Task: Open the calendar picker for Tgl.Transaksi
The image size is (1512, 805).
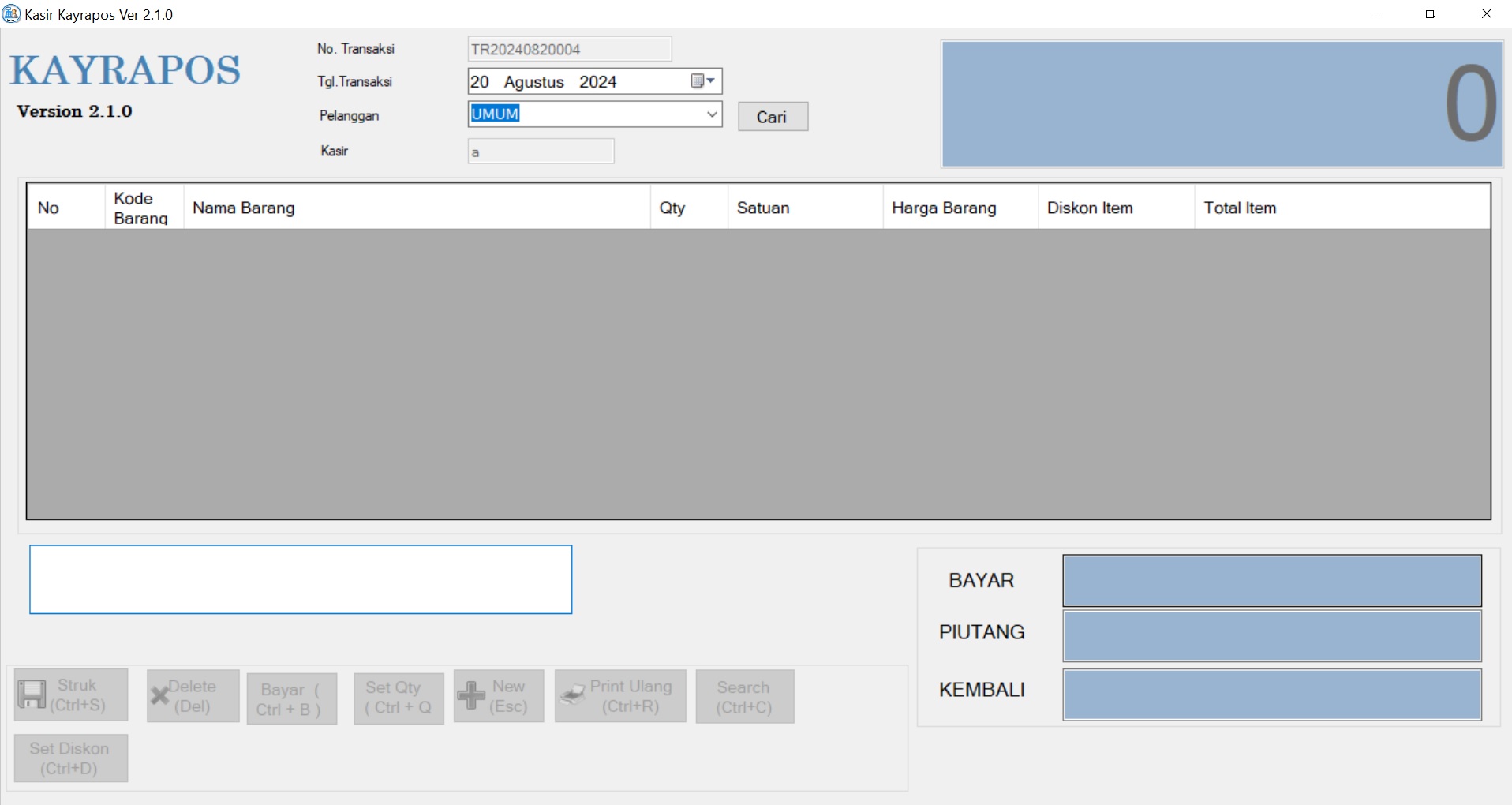Action: [702, 81]
